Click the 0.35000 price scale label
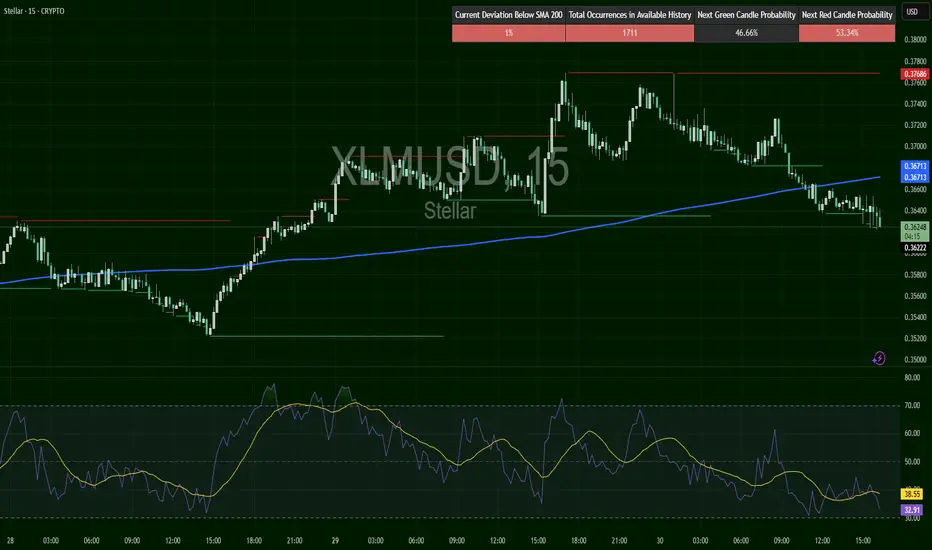The height and width of the screenshot is (550, 932). pyautogui.click(x=915, y=359)
